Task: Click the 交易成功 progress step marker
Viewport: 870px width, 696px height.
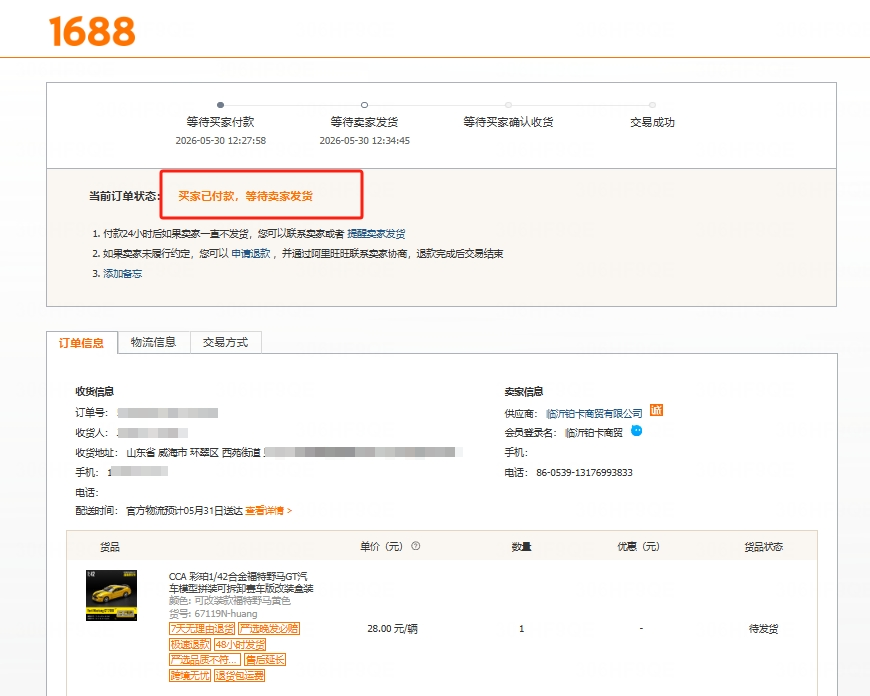Action: 652,105
